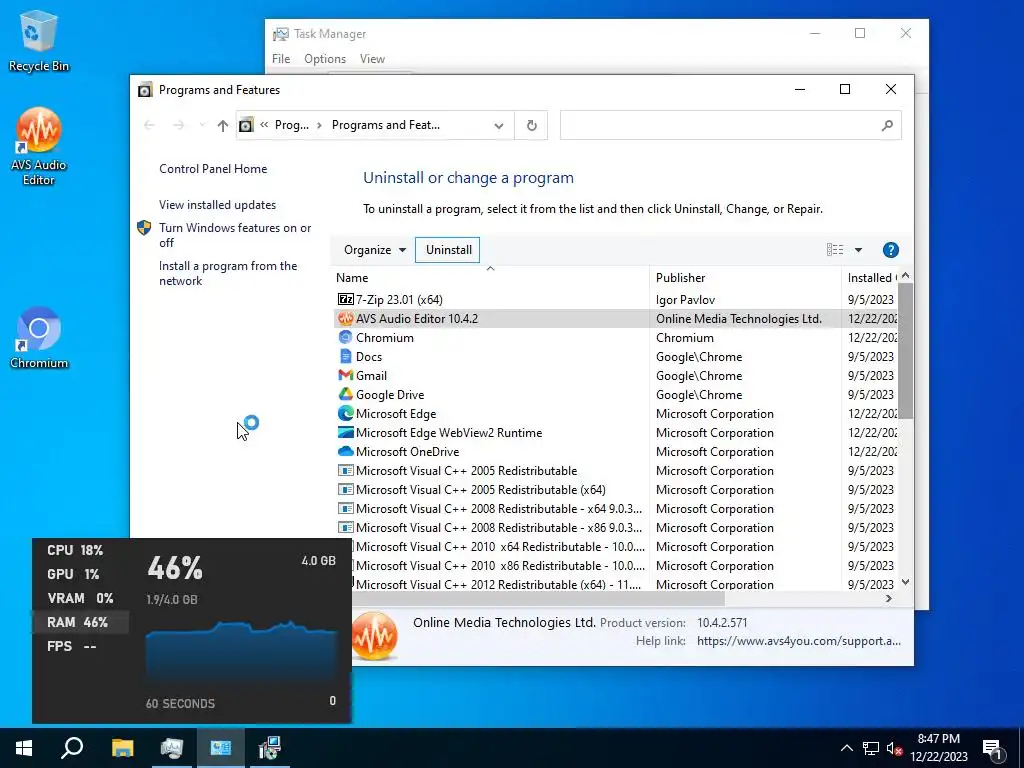Open the Task Manager File menu
Image resolution: width=1024 pixels, height=768 pixels.
[x=281, y=59]
